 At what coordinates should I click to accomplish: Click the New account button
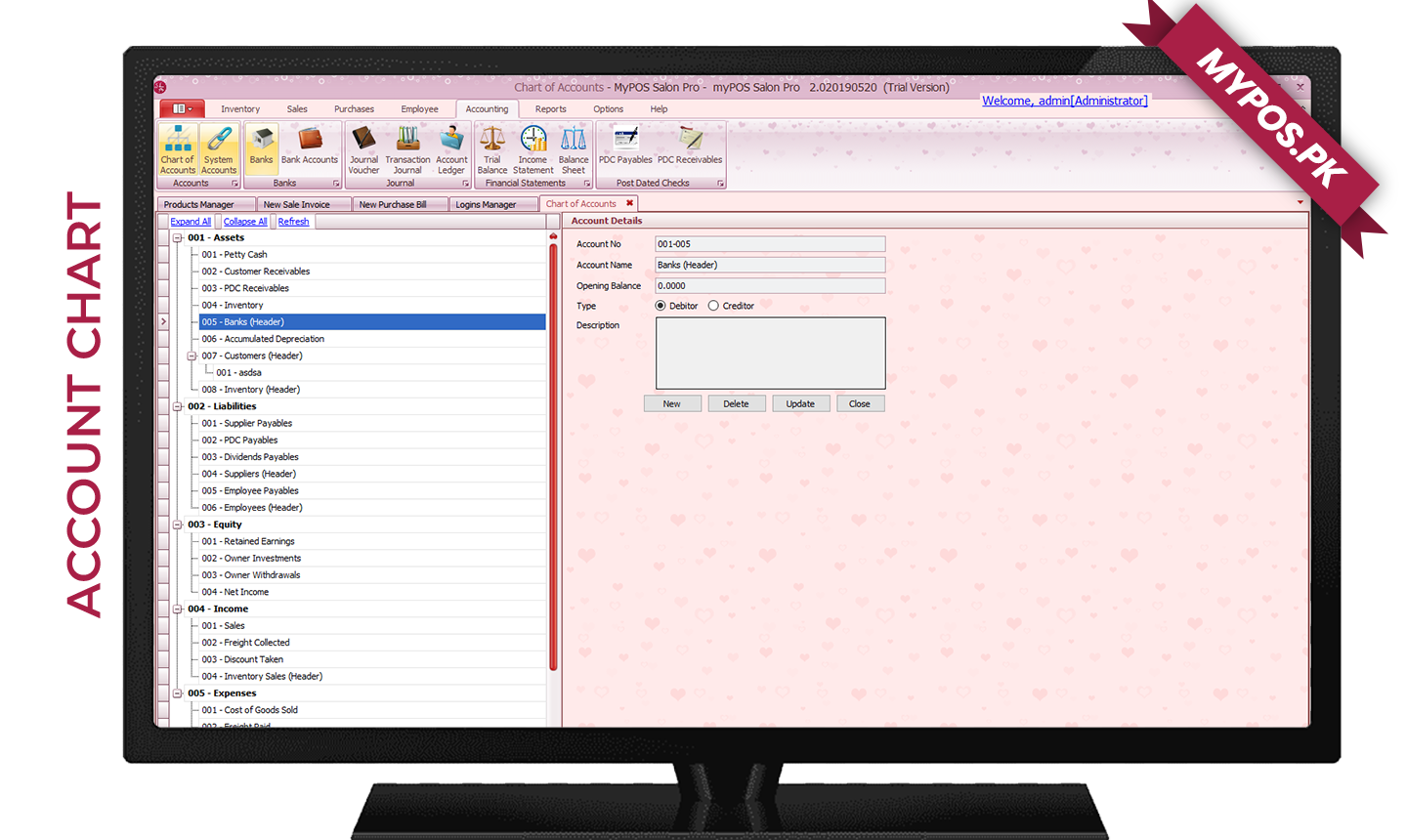coord(672,403)
